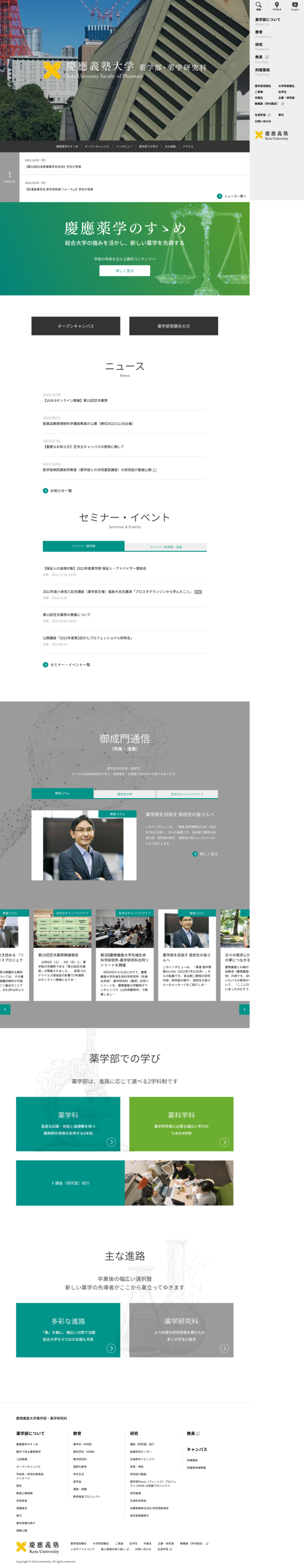Click the exclamation お知らせ icon block
This screenshot has height=1568, width=304.
click(10, 176)
